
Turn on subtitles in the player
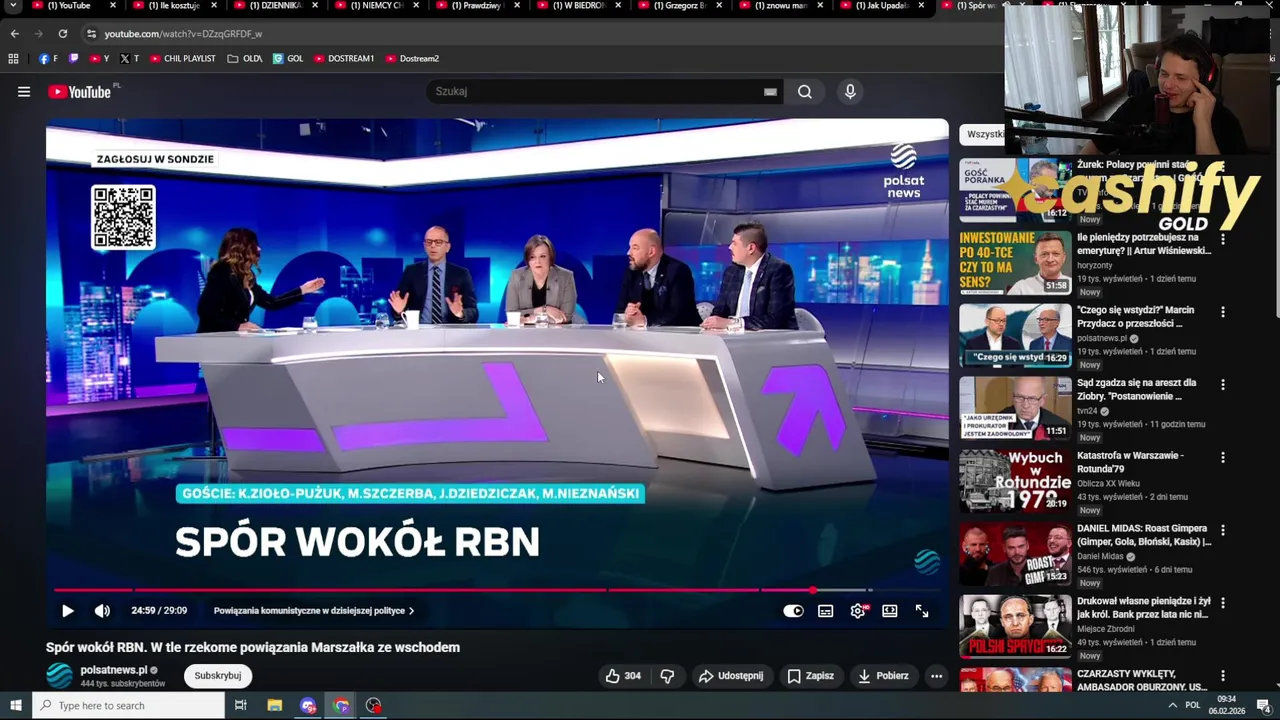click(826, 611)
